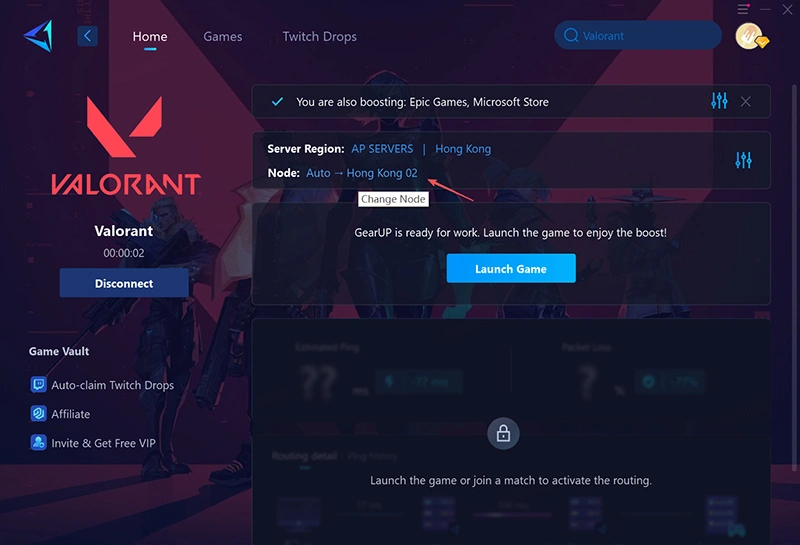Change server region AP SERVERS

tap(382, 148)
